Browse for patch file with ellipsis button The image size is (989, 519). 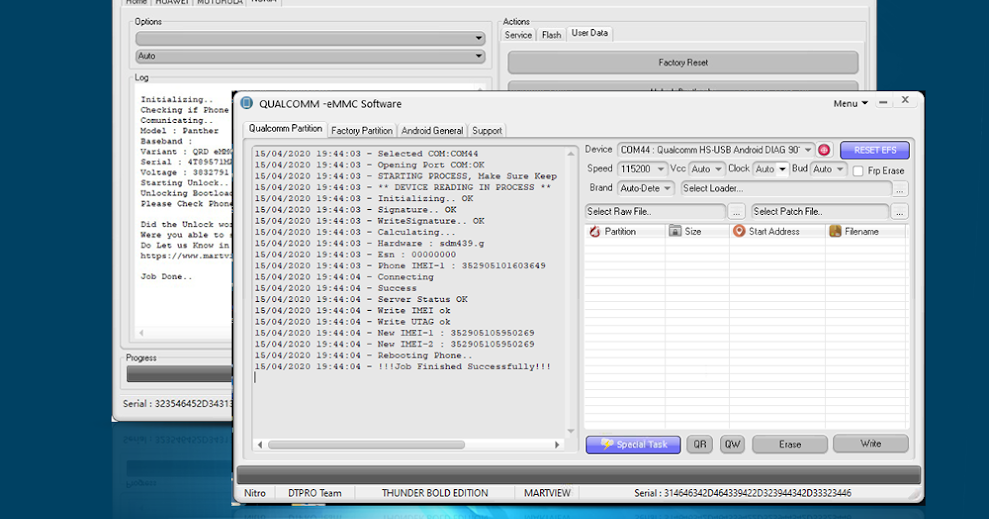pos(900,212)
